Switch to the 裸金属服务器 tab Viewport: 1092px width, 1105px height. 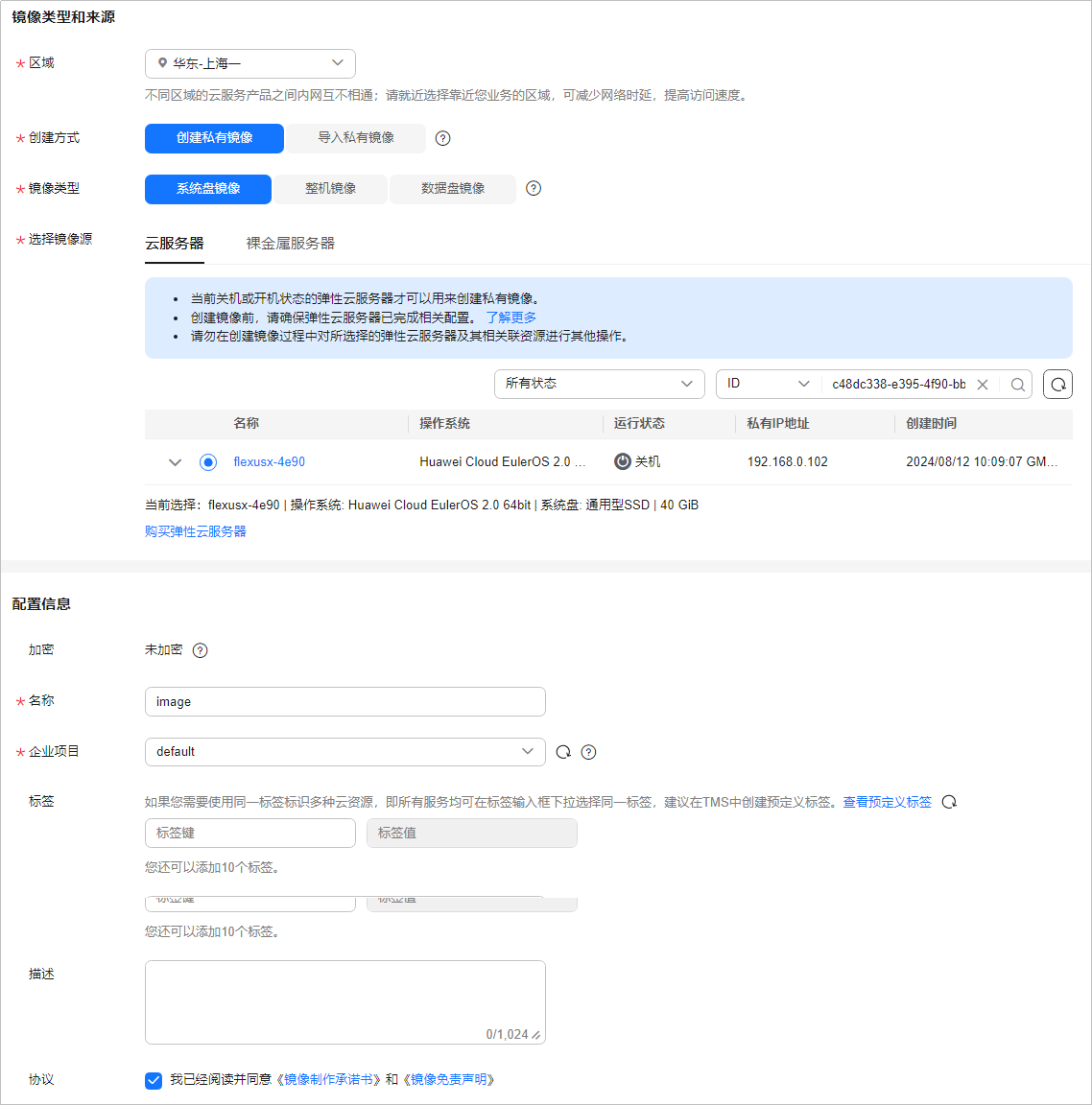coord(291,244)
